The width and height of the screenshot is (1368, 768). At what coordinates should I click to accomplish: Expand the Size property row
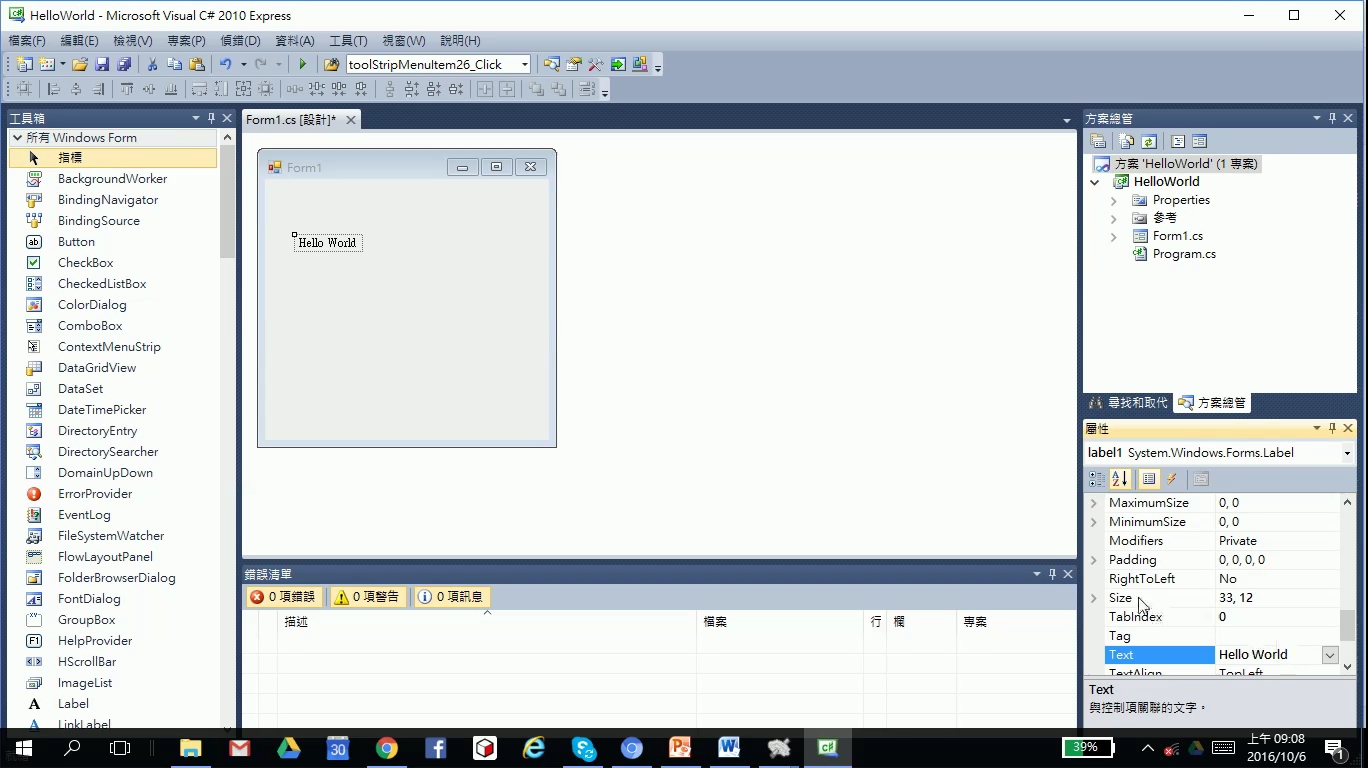click(x=1093, y=598)
